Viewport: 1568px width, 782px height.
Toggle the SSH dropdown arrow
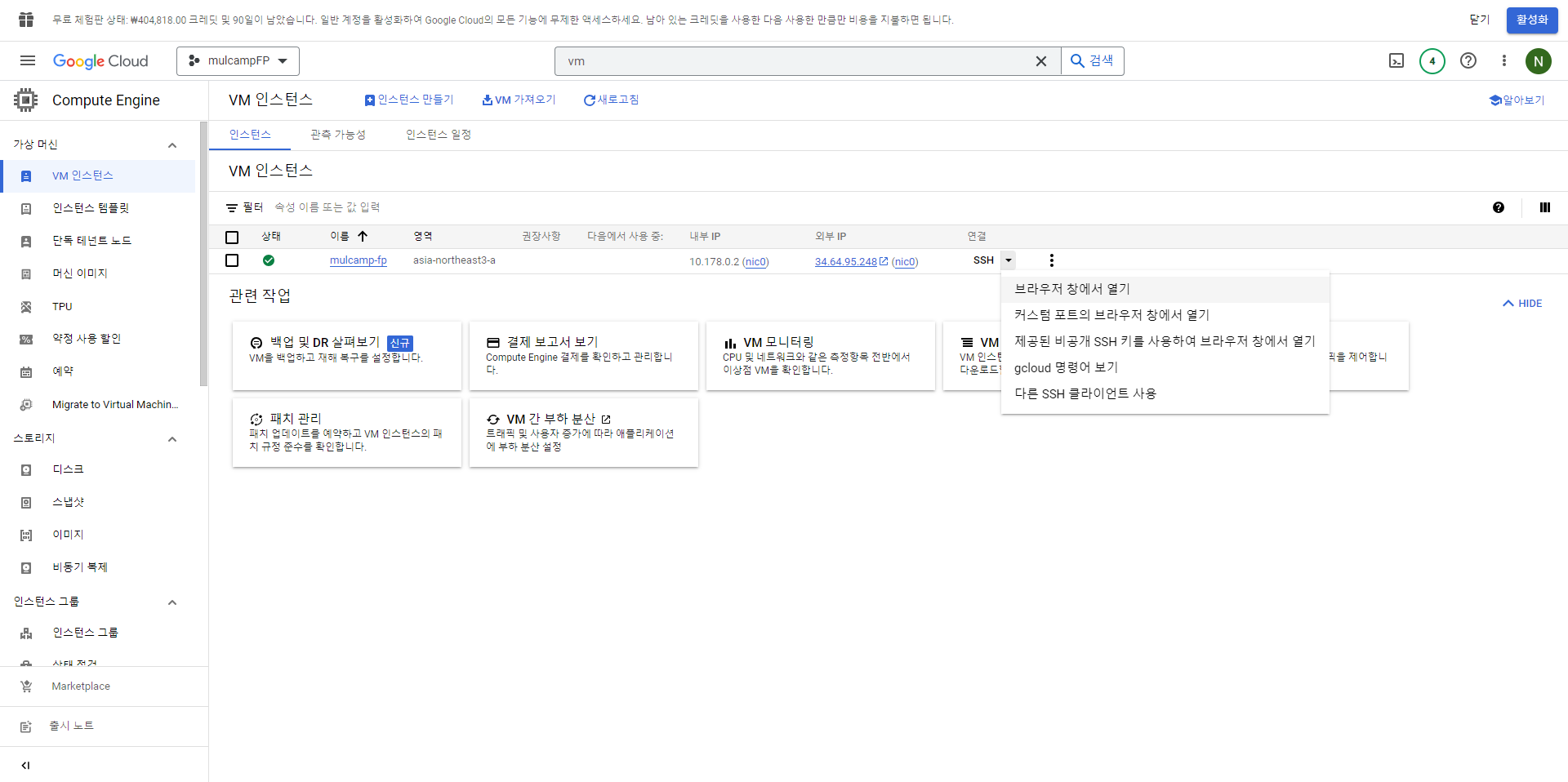click(1009, 260)
